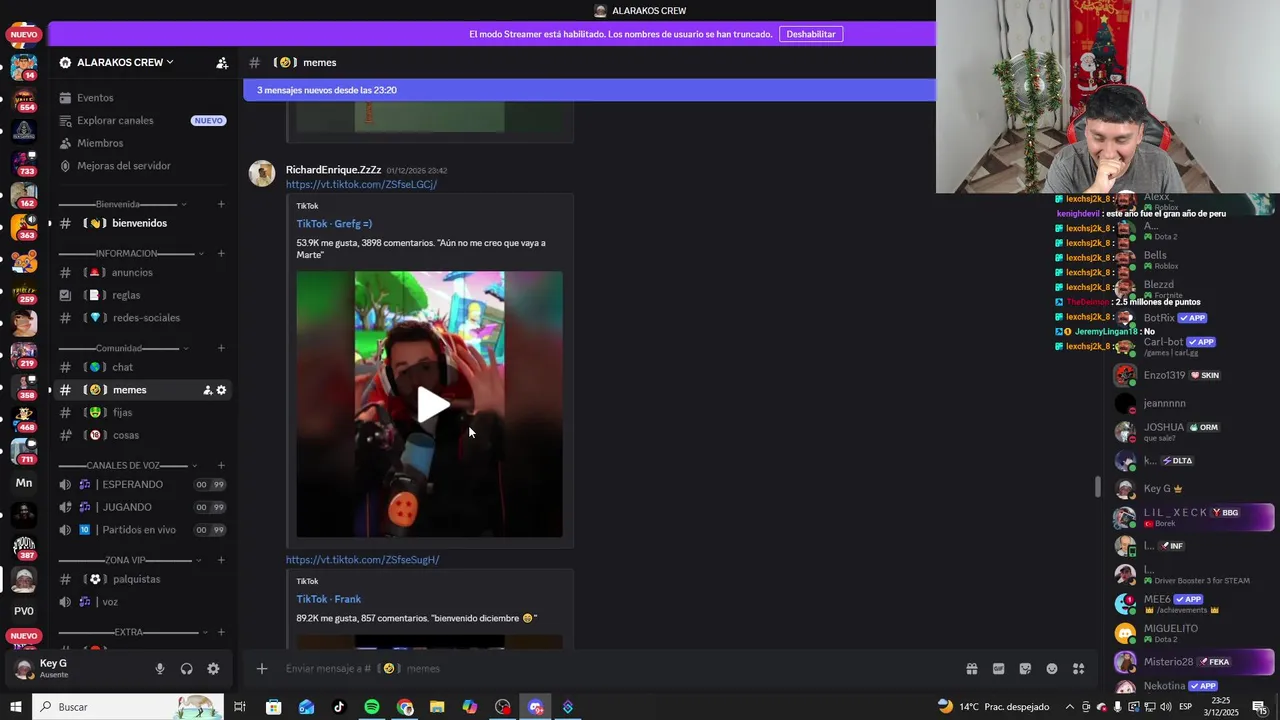Click the Discord taskbar icon
This screenshot has width=1280, height=720.
point(536,707)
